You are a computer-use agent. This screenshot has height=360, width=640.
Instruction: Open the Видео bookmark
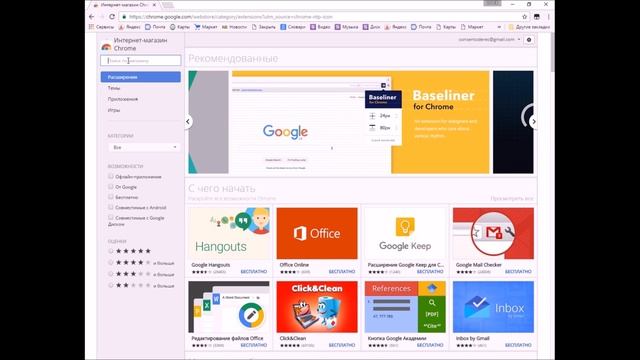[x=320, y=27]
